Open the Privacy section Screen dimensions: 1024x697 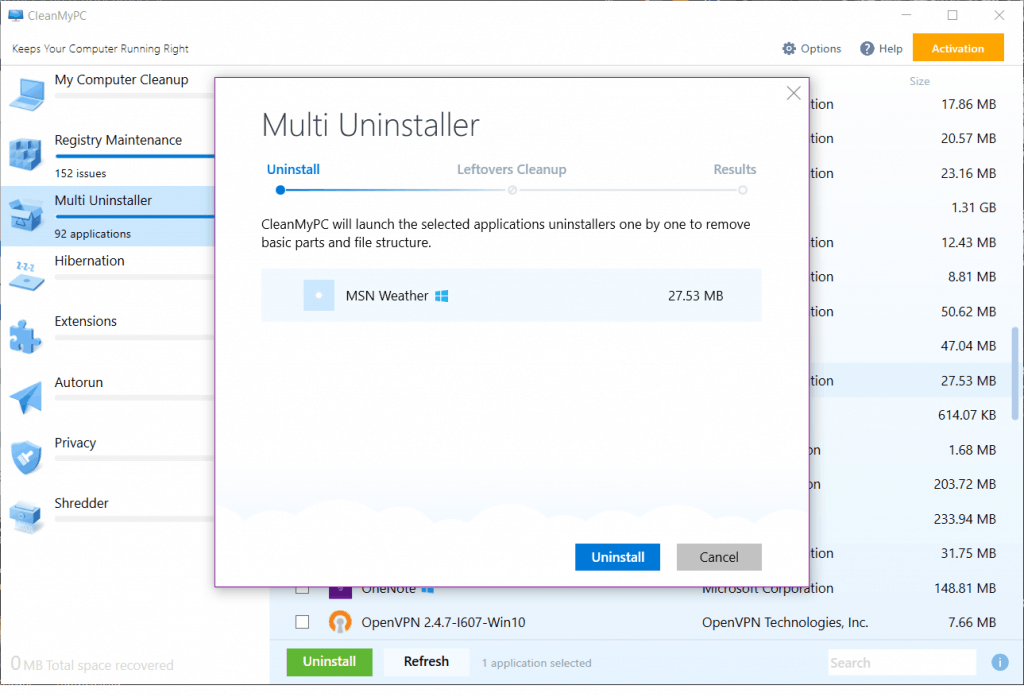[75, 443]
